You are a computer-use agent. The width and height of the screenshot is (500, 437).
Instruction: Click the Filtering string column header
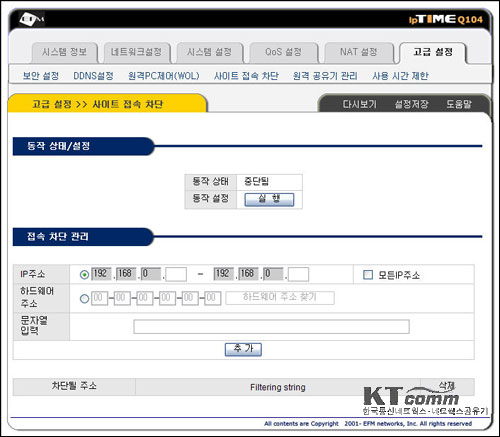click(x=278, y=387)
